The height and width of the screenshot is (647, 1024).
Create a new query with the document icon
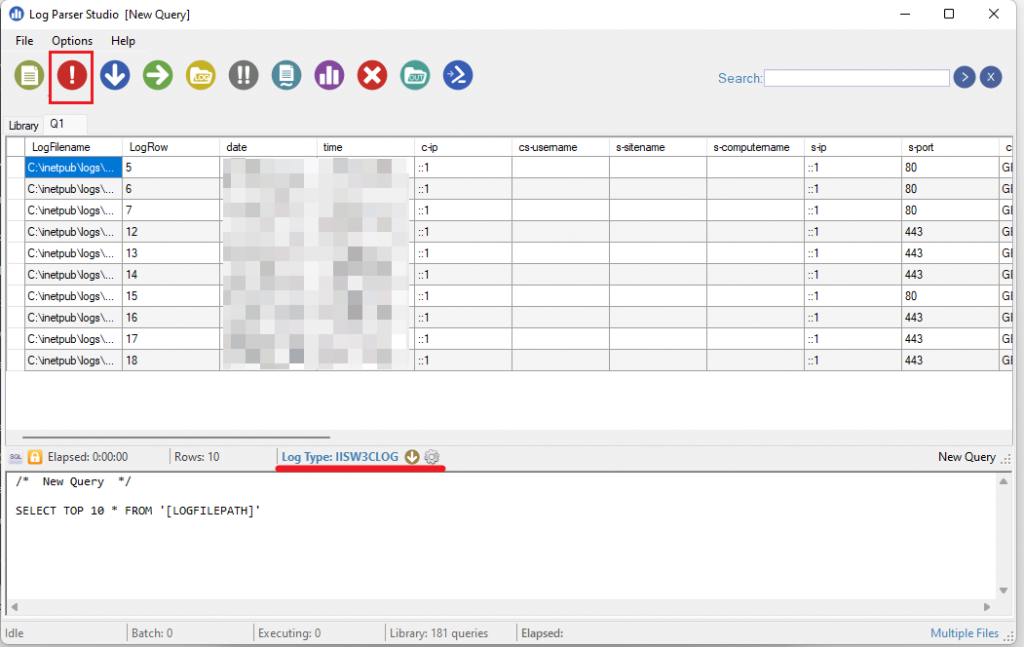29,76
